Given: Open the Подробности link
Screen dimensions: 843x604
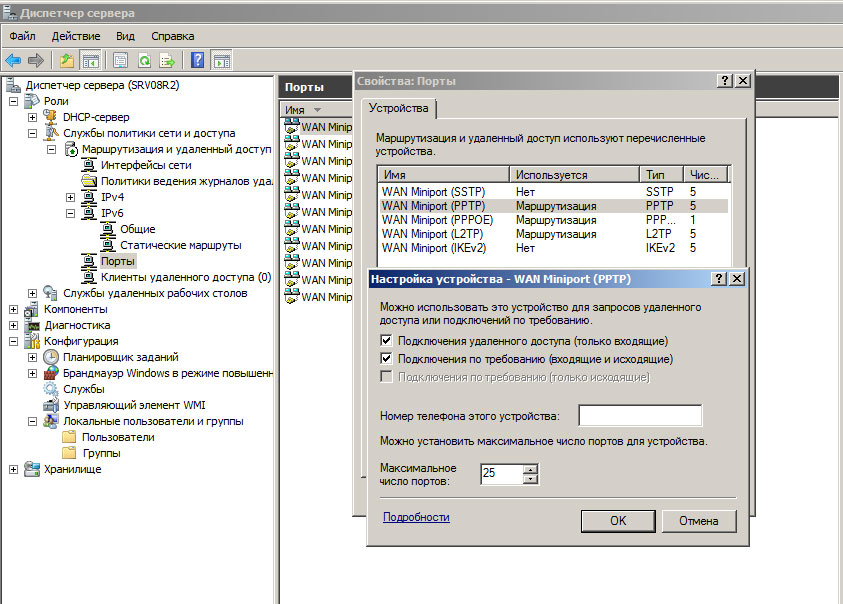Looking at the screenshot, I should point(416,517).
